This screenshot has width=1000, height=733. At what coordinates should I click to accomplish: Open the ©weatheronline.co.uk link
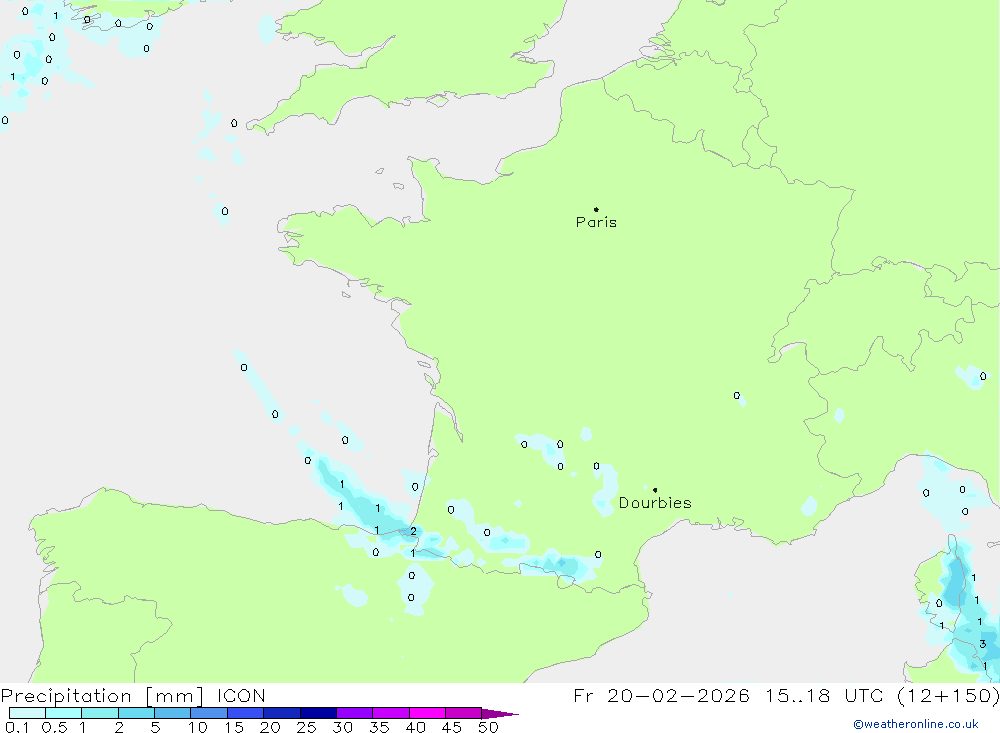[916, 724]
